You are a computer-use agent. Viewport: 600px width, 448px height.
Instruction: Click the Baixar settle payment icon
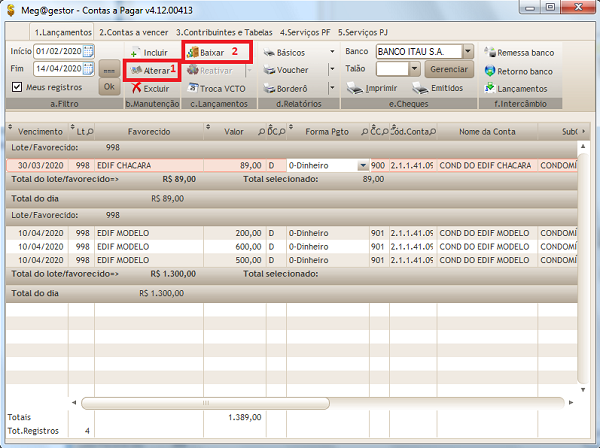(x=192, y=52)
